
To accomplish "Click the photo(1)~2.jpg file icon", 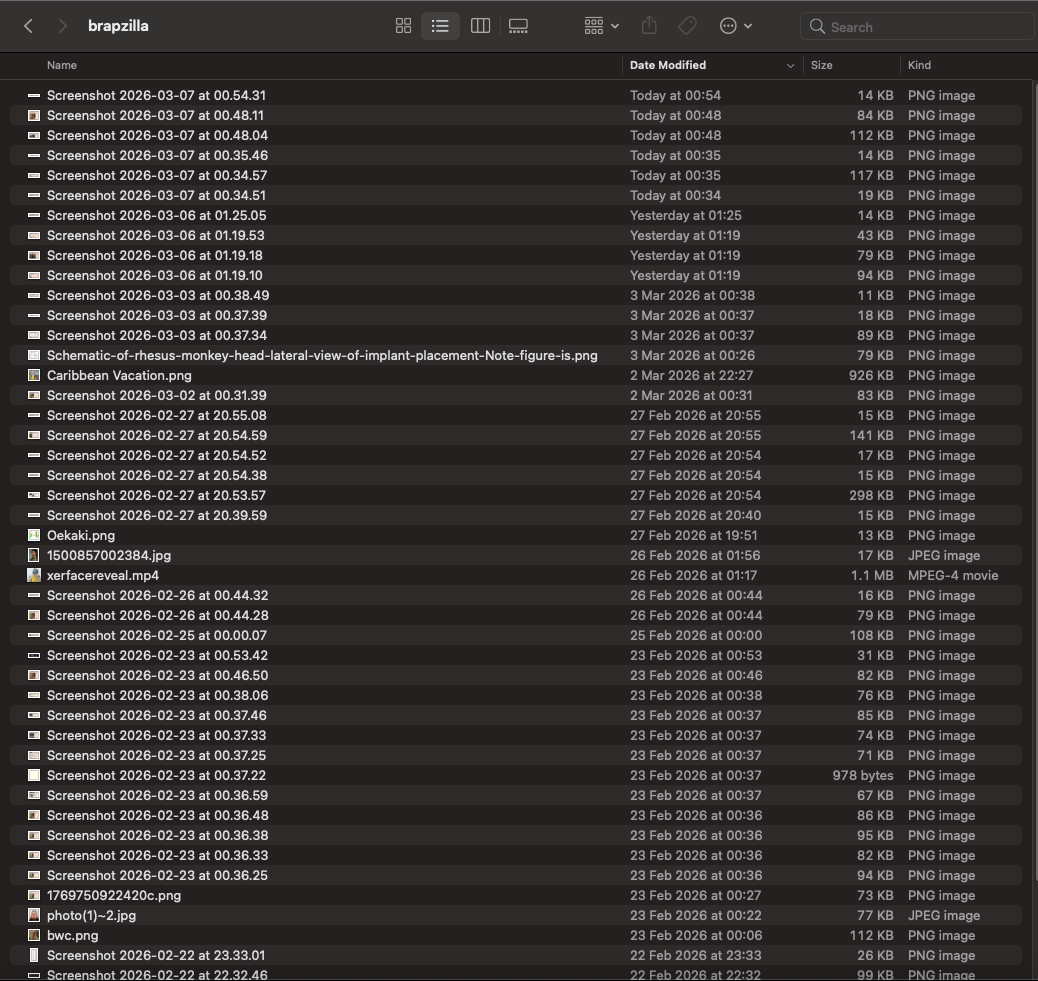I will click(34, 915).
